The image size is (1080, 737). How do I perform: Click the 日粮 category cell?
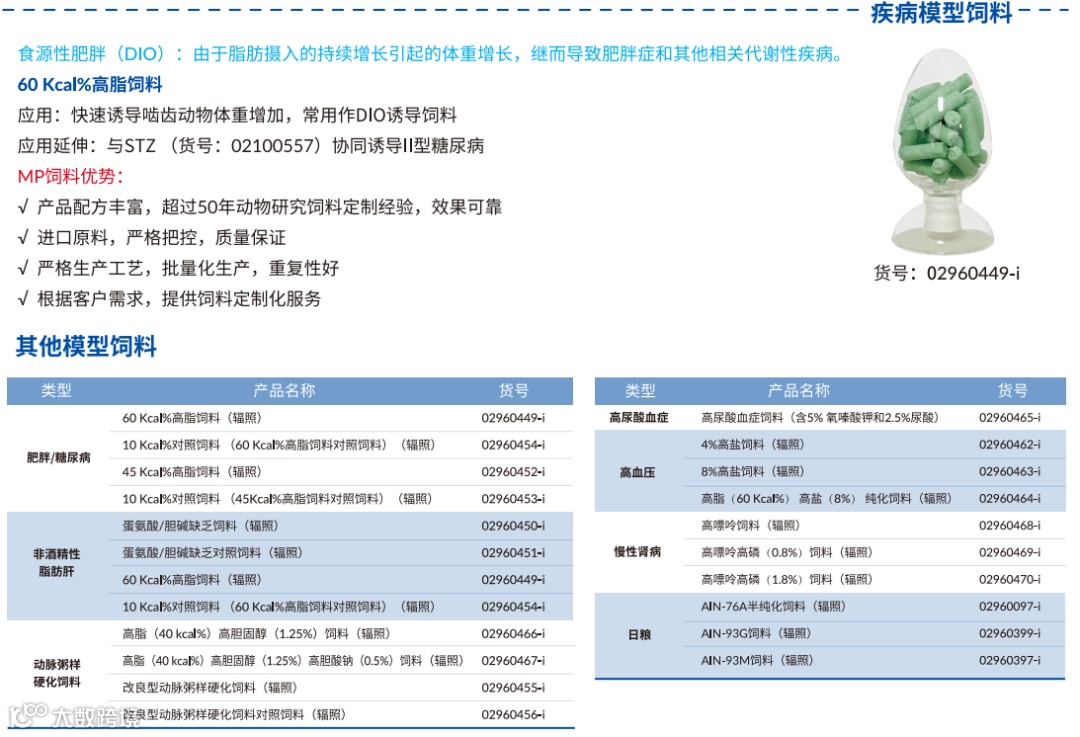[x=639, y=634]
